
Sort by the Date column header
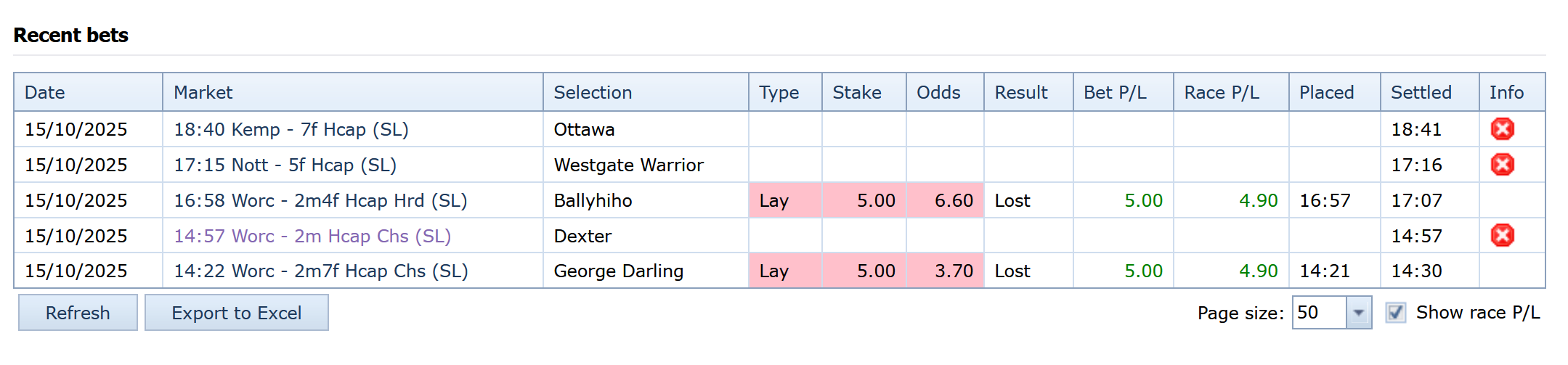45,92
